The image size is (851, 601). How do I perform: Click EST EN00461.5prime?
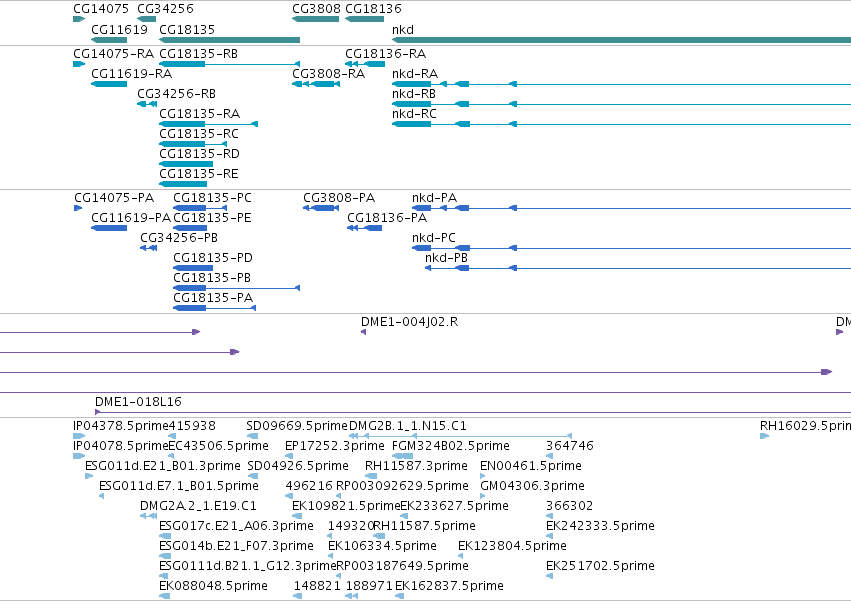tap(531, 466)
